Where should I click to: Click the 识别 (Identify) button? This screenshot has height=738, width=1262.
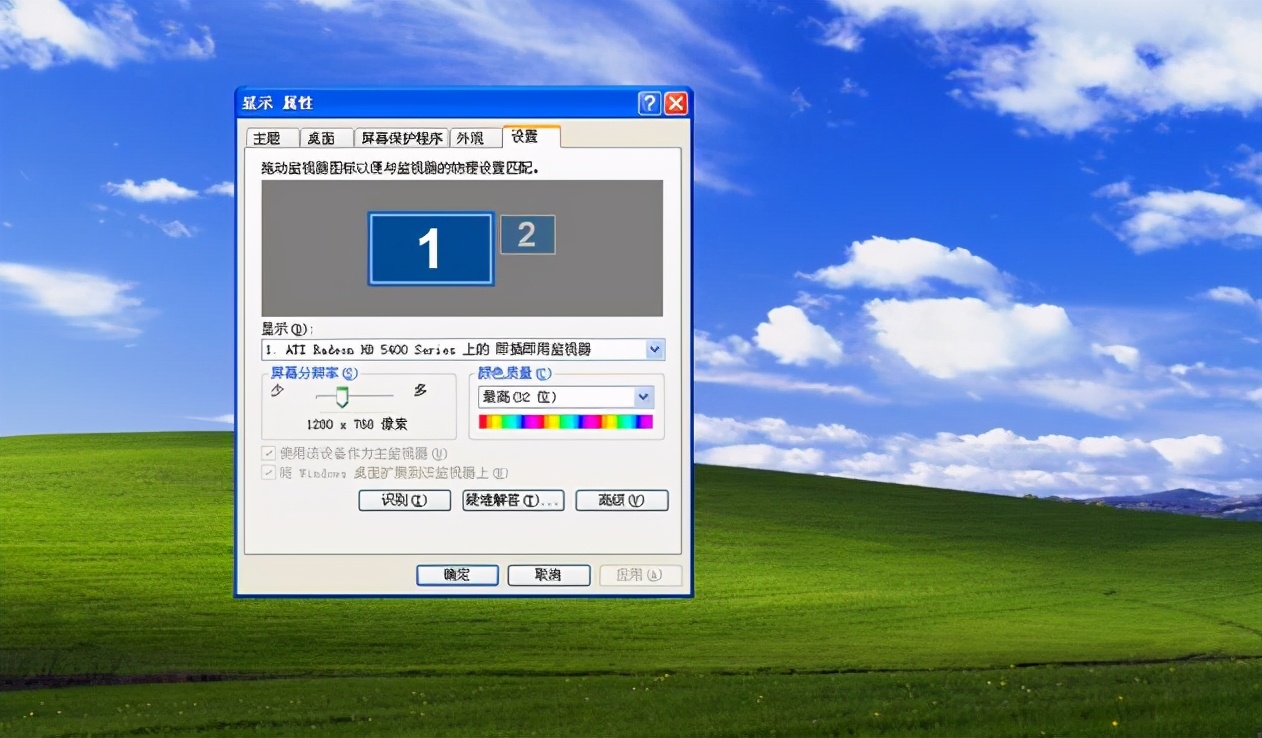[404, 500]
